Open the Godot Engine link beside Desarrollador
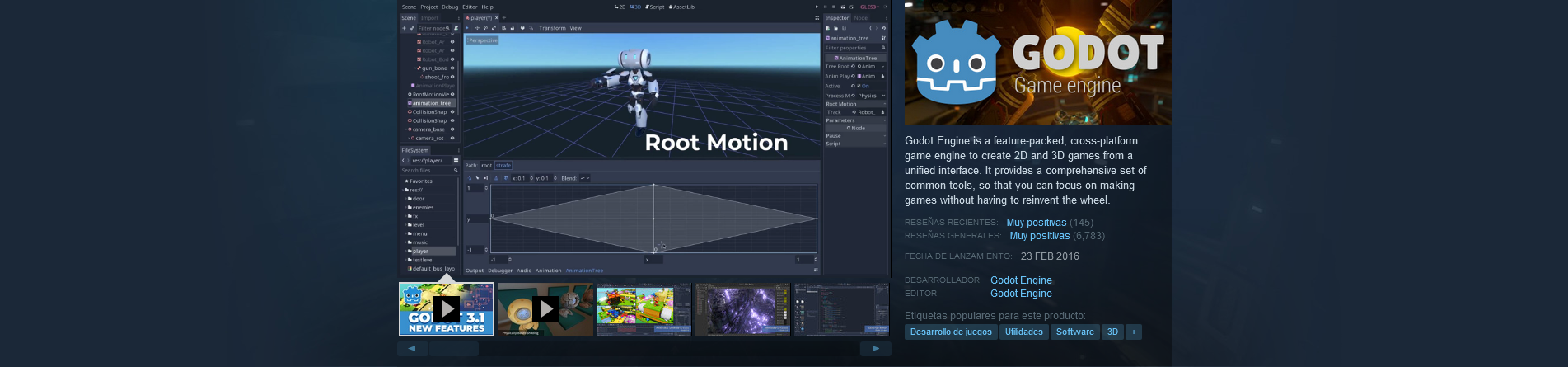 (1021, 280)
